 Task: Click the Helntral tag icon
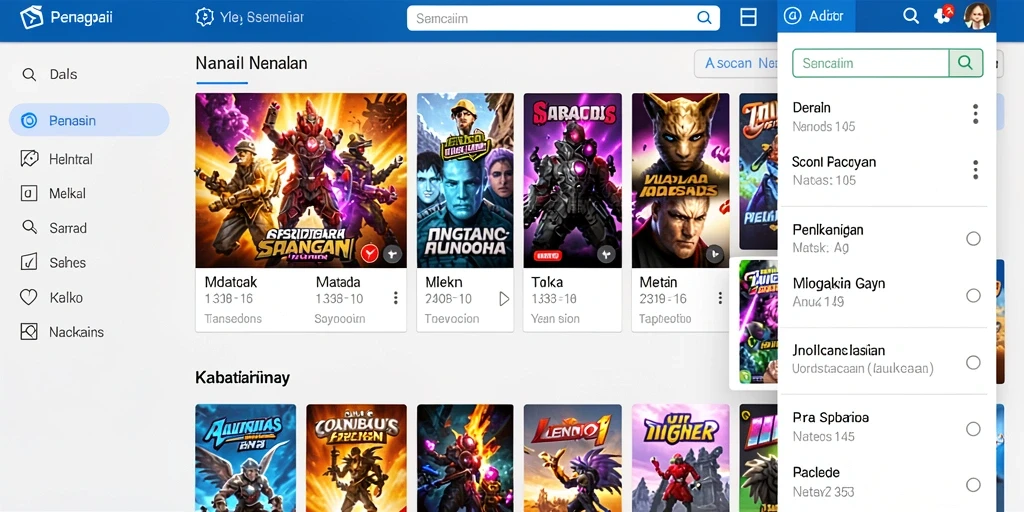click(29, 159)
